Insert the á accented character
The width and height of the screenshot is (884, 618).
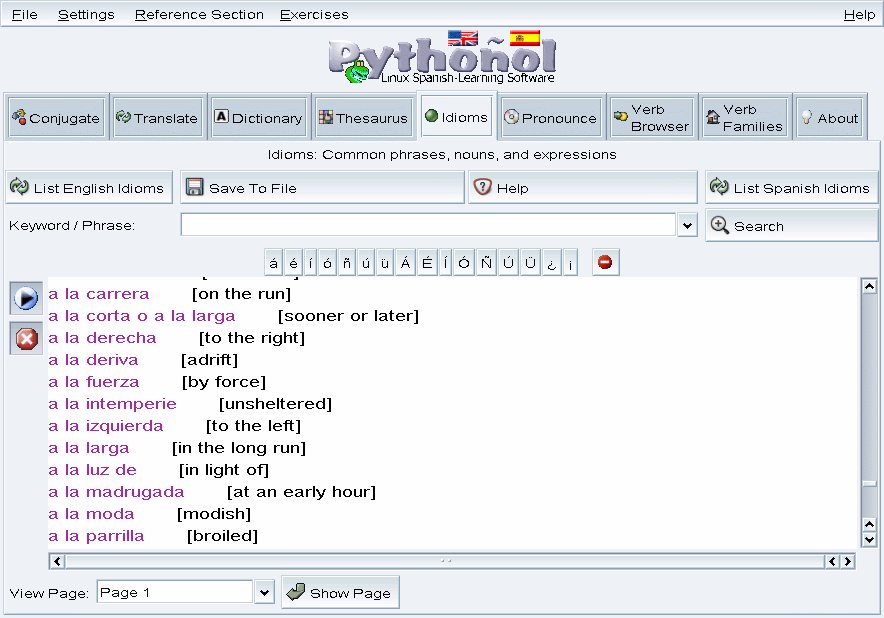click(274, 264)
